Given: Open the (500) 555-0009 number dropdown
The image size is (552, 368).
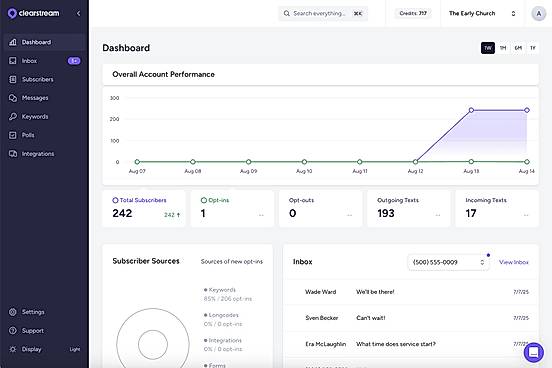Looking at the screenshot, I should tap(448, 262).
